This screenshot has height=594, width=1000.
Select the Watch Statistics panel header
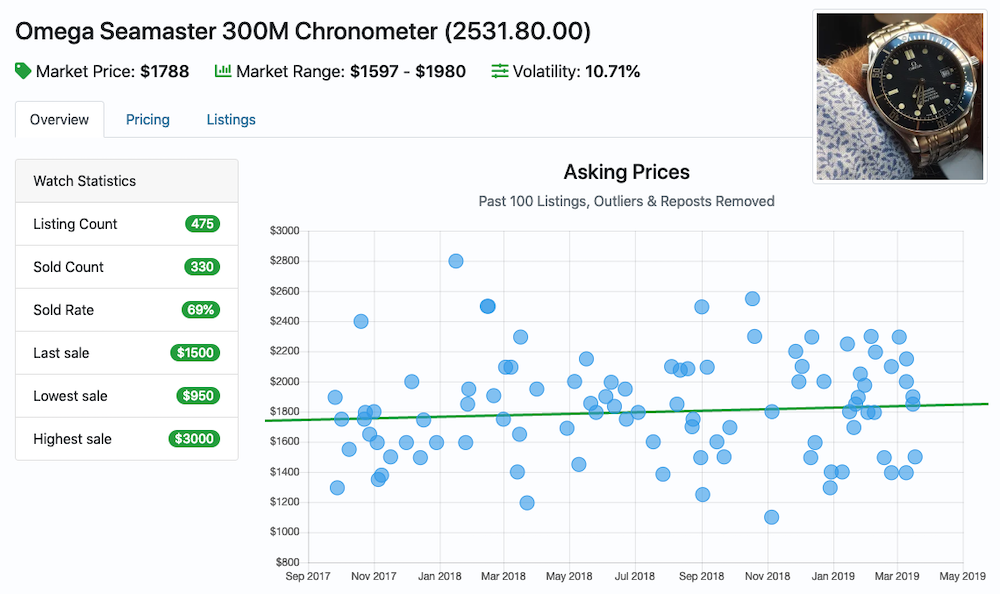127,181
